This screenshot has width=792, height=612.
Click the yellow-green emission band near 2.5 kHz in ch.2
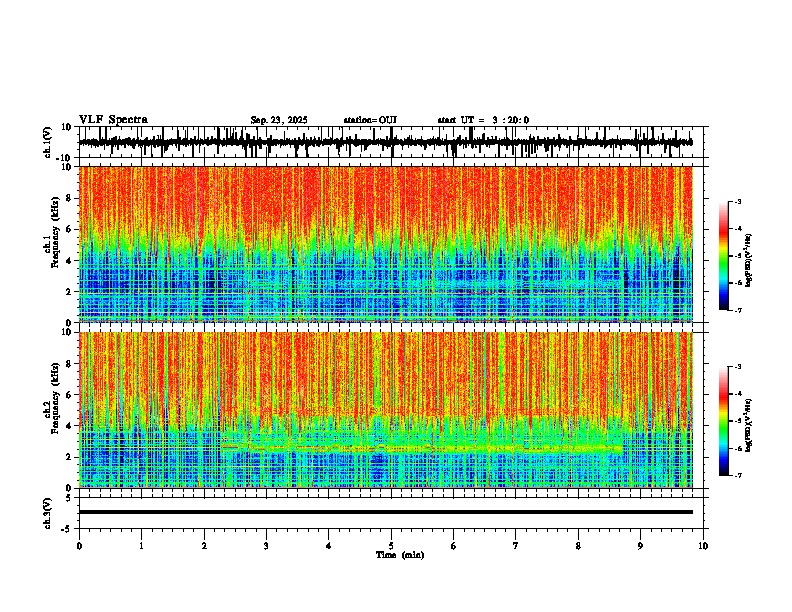click(x=422, y=448)
